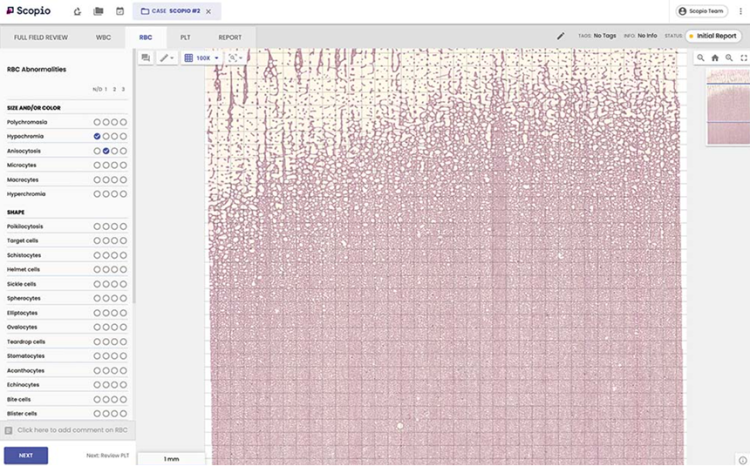Reset view with the home icon

[715, 58]
